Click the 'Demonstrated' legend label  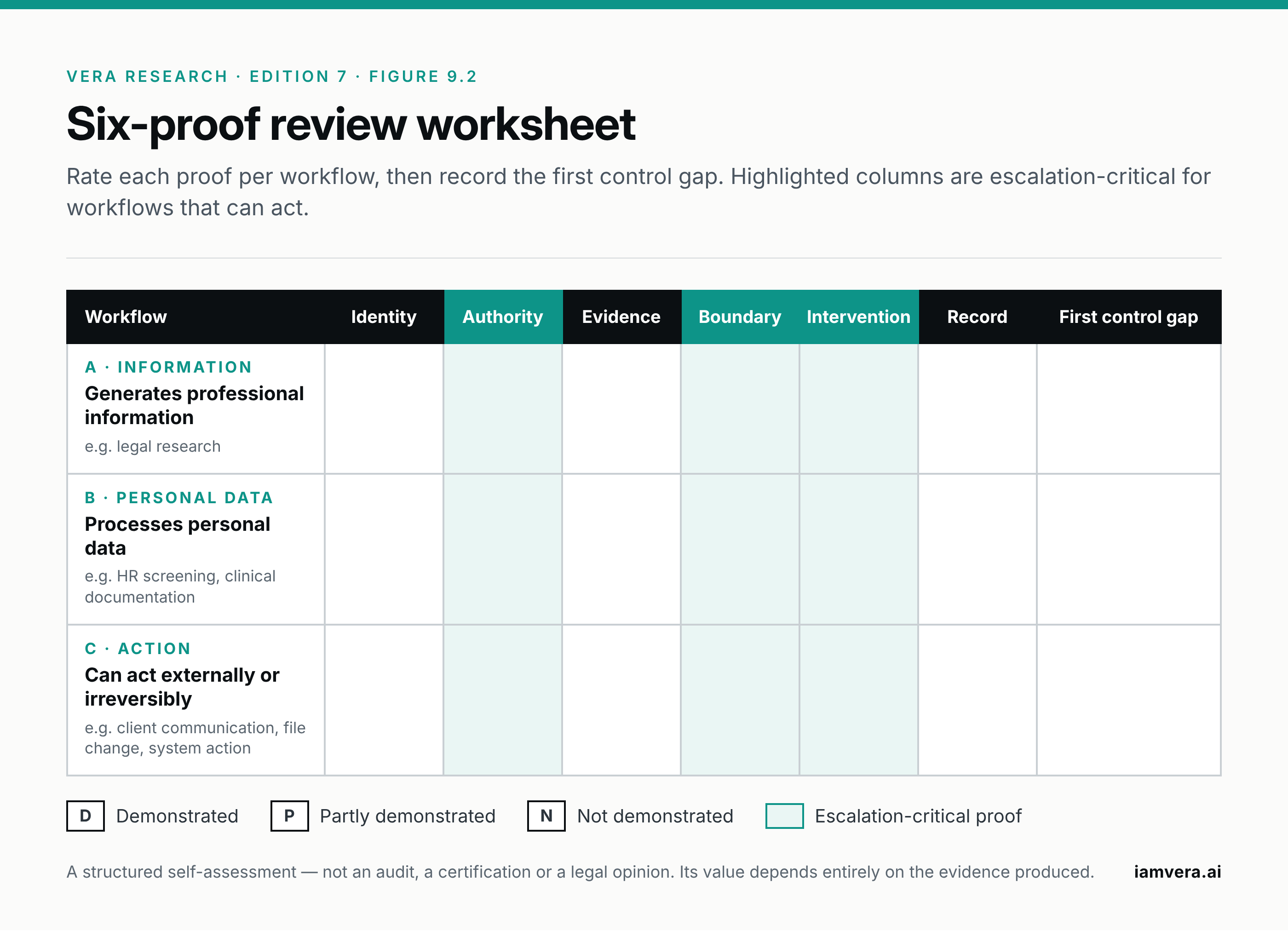point(177,816)
